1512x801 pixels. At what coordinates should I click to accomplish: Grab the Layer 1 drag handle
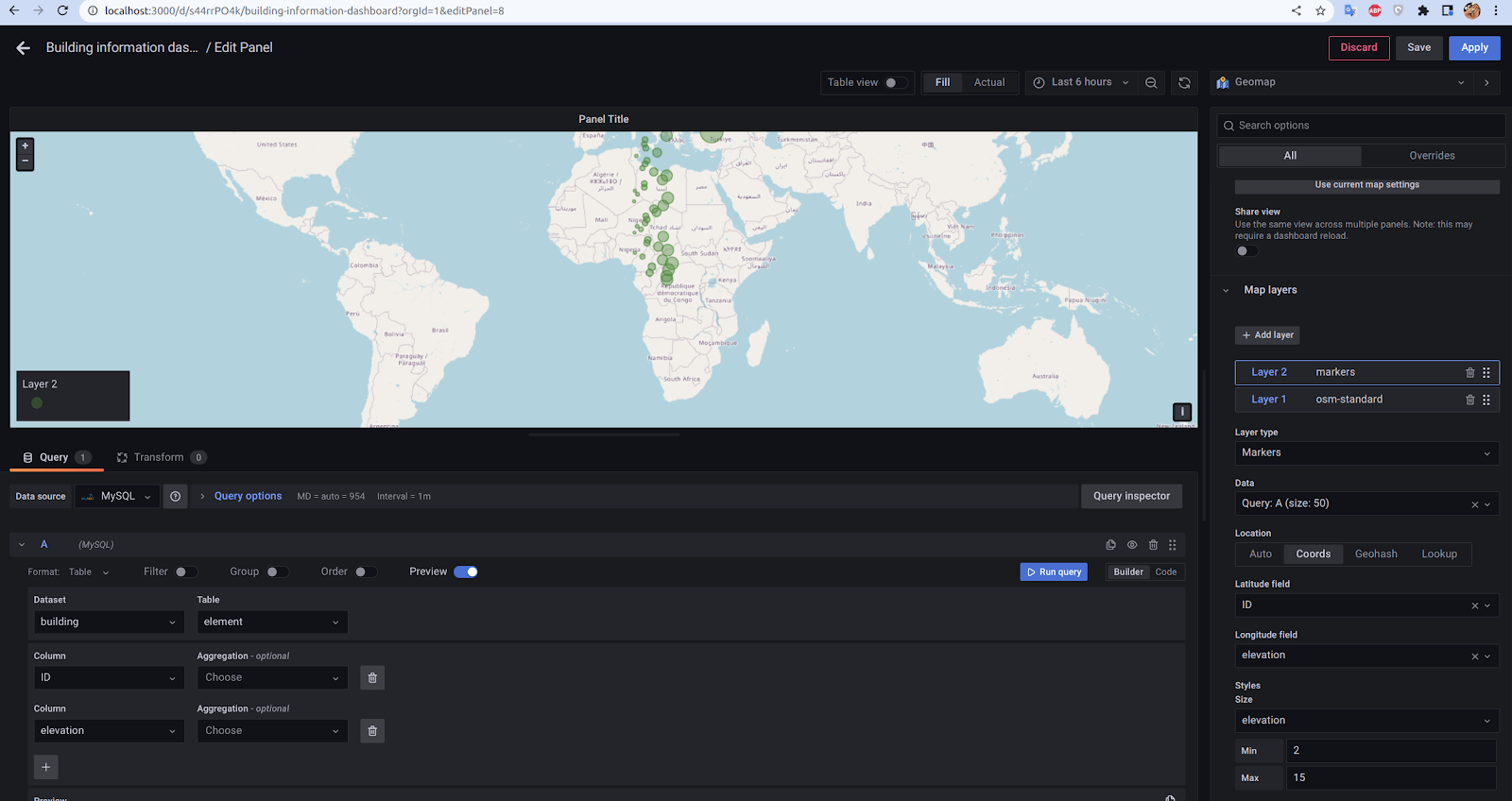coord(1486,400)
